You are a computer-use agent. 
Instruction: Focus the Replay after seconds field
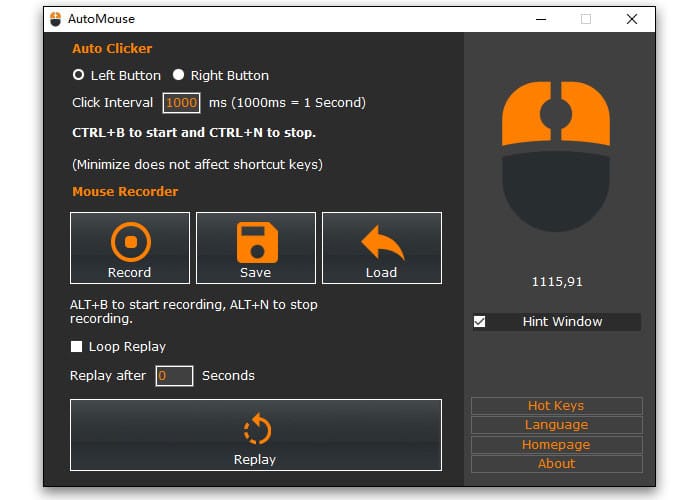[x=174, y=376]
